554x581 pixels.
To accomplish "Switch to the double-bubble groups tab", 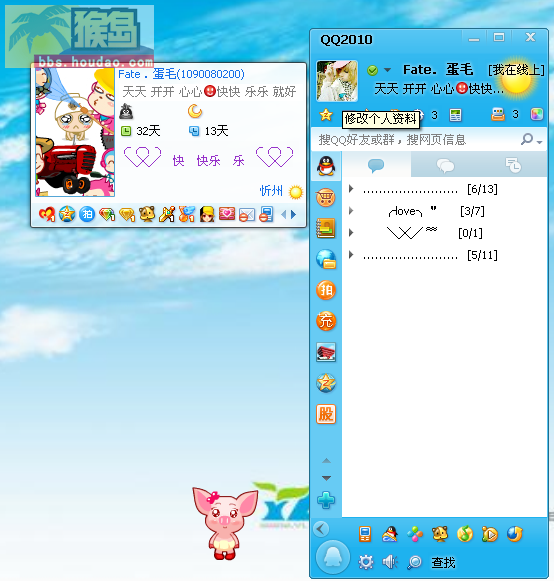I will click(x=445, y=165).
